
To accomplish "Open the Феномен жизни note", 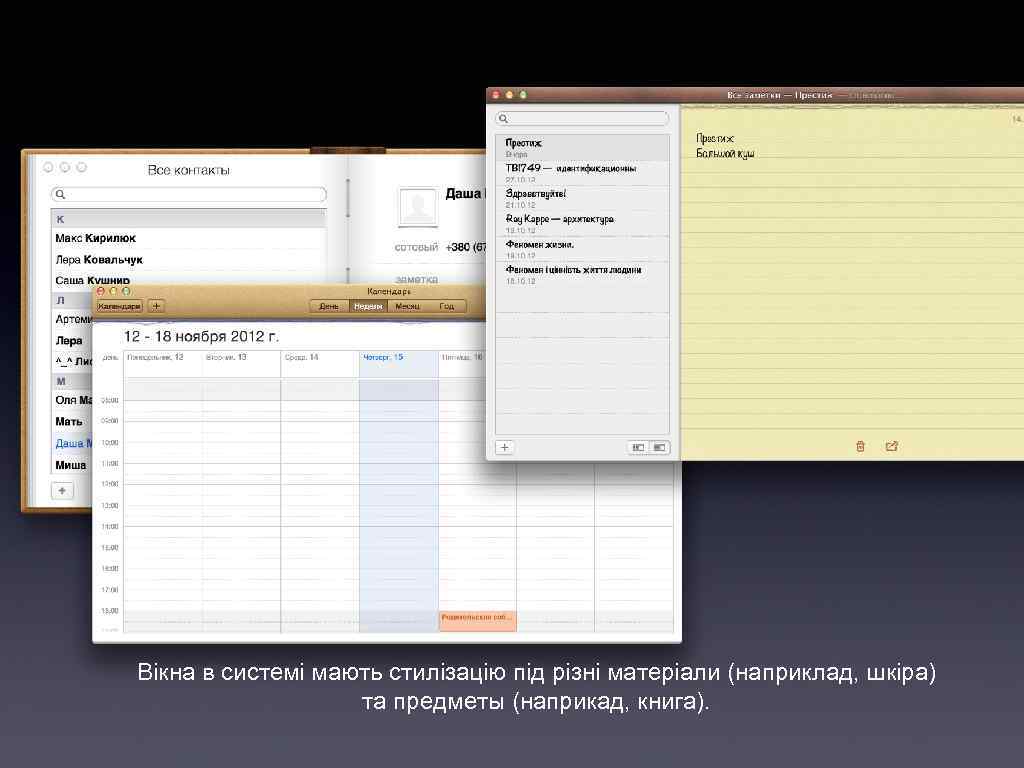I will (582, 249).
